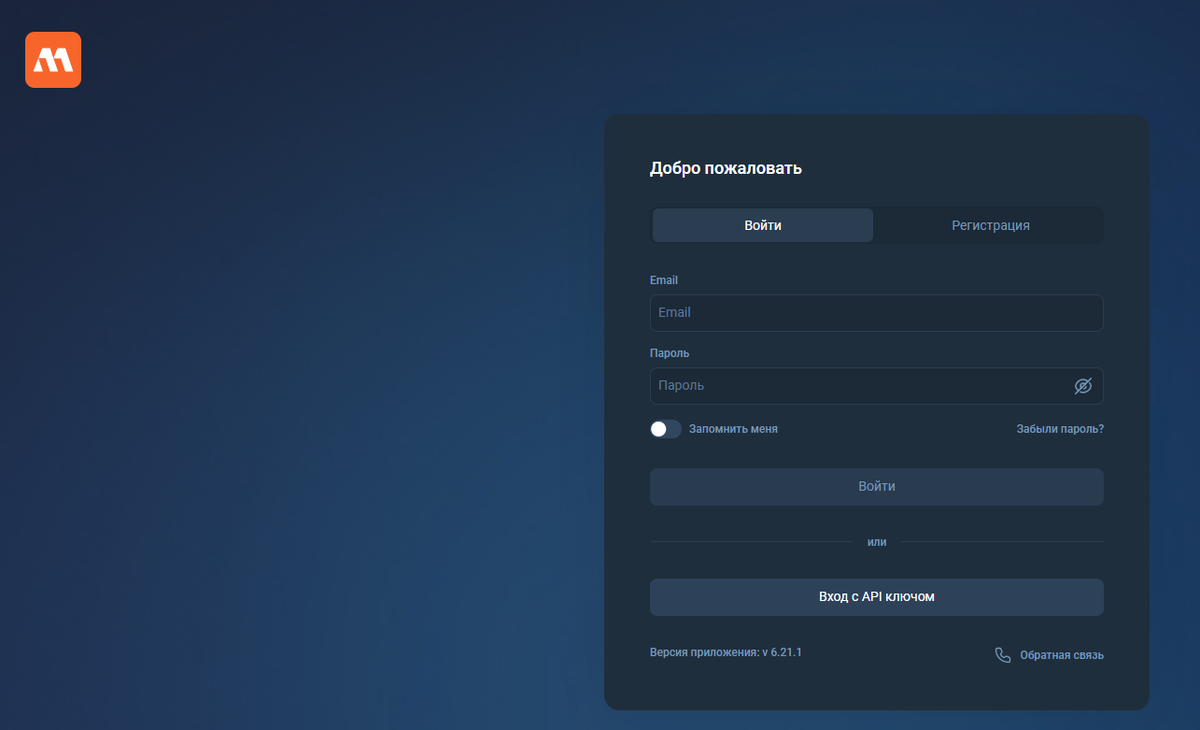Click the Email field label

[663, 280]
